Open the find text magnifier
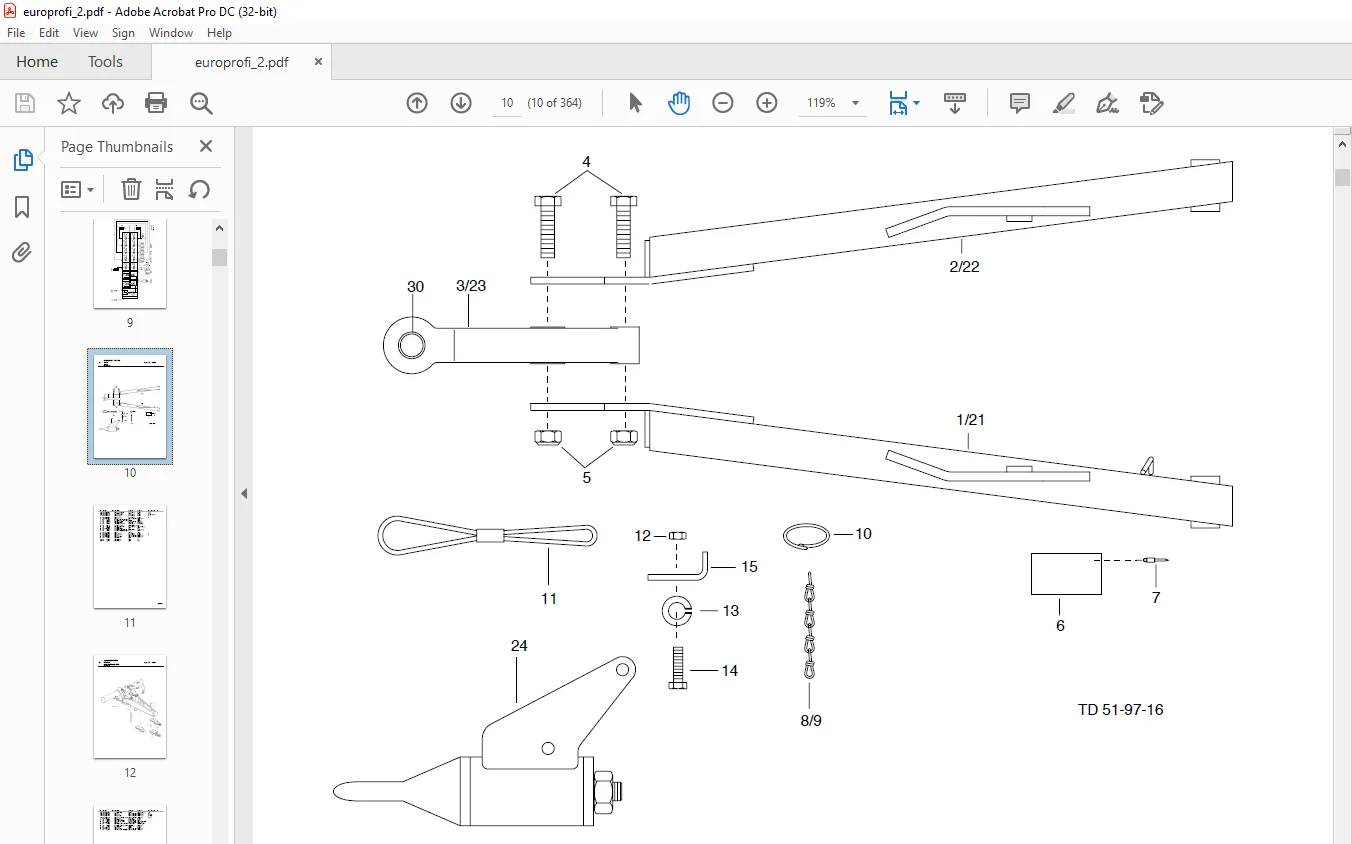 coord(201,103)
